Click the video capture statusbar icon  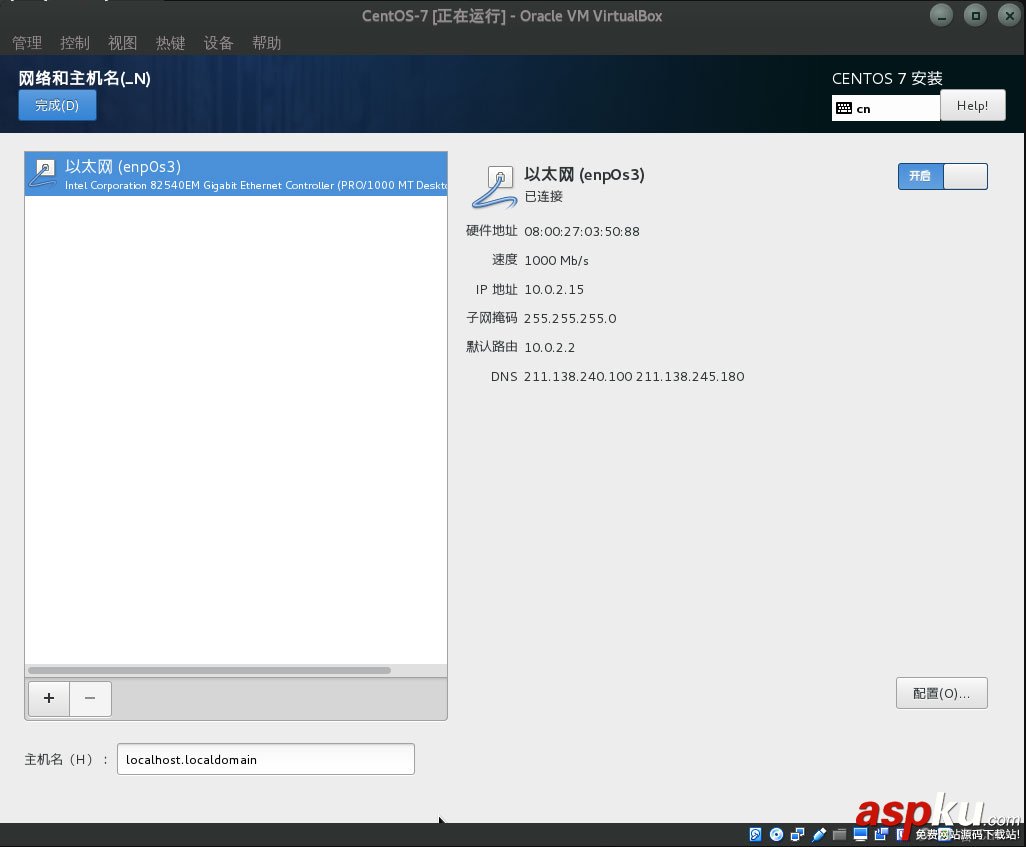[x=881, y=834]
